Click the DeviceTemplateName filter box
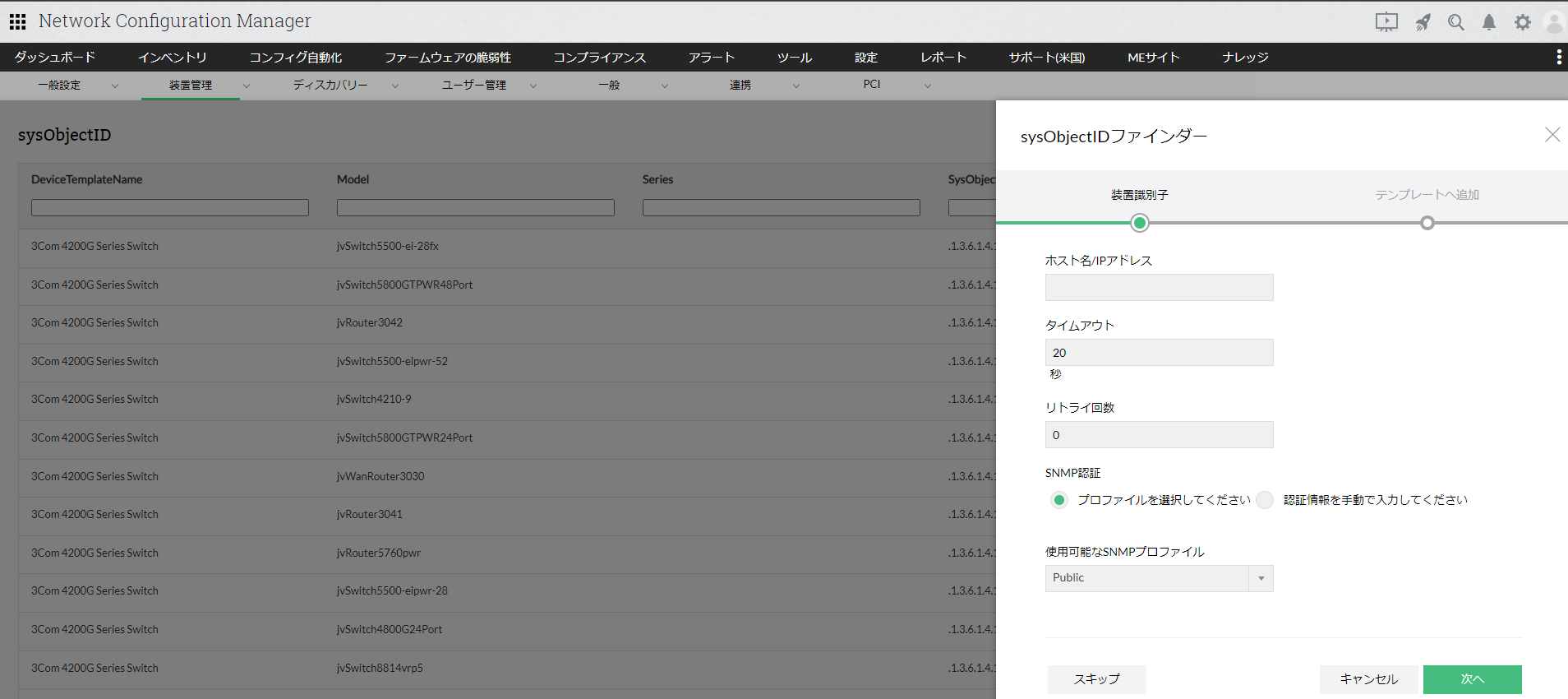The height and width of the screenshot is (699, 1568). [x=170, y=207]
